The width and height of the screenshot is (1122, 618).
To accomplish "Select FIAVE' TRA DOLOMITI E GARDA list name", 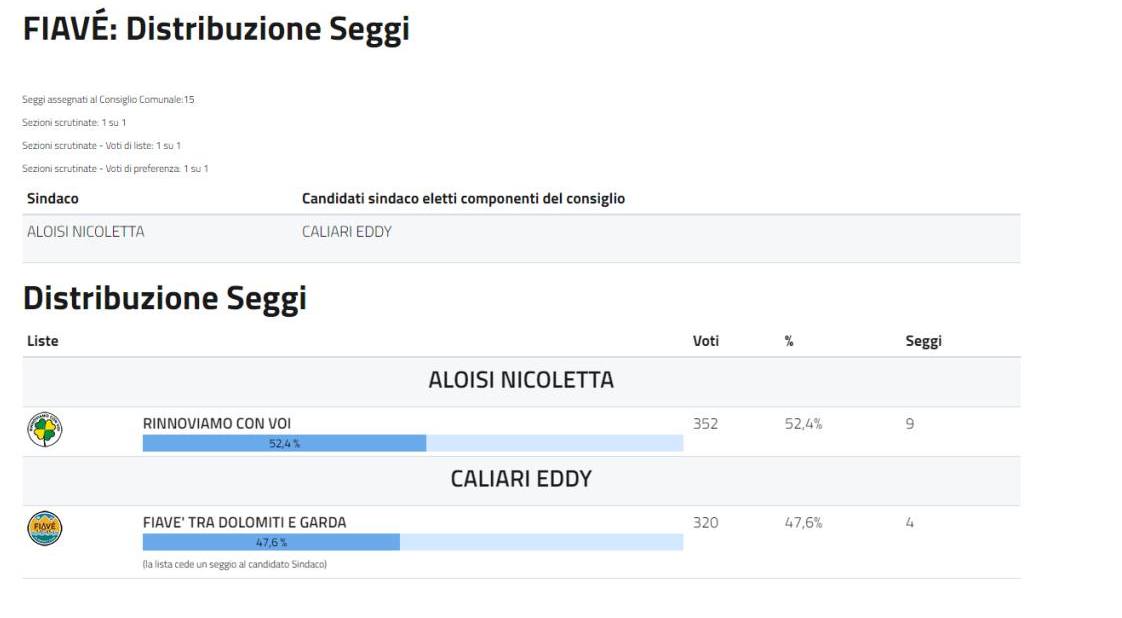I will pyautogui.click(x=245, y=522).
